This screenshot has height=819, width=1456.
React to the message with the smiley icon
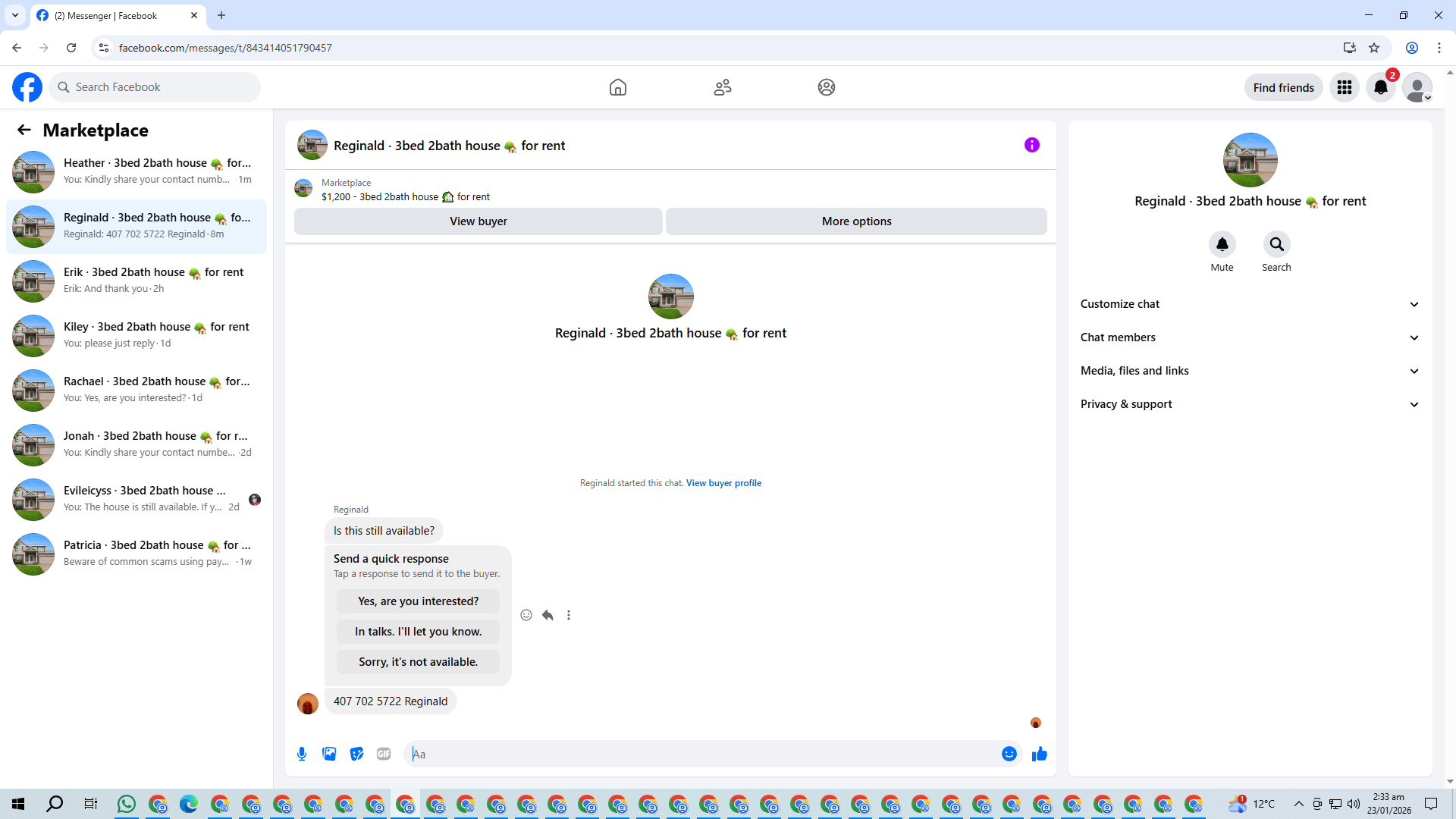pyautogui.click(x=526, y=615)
